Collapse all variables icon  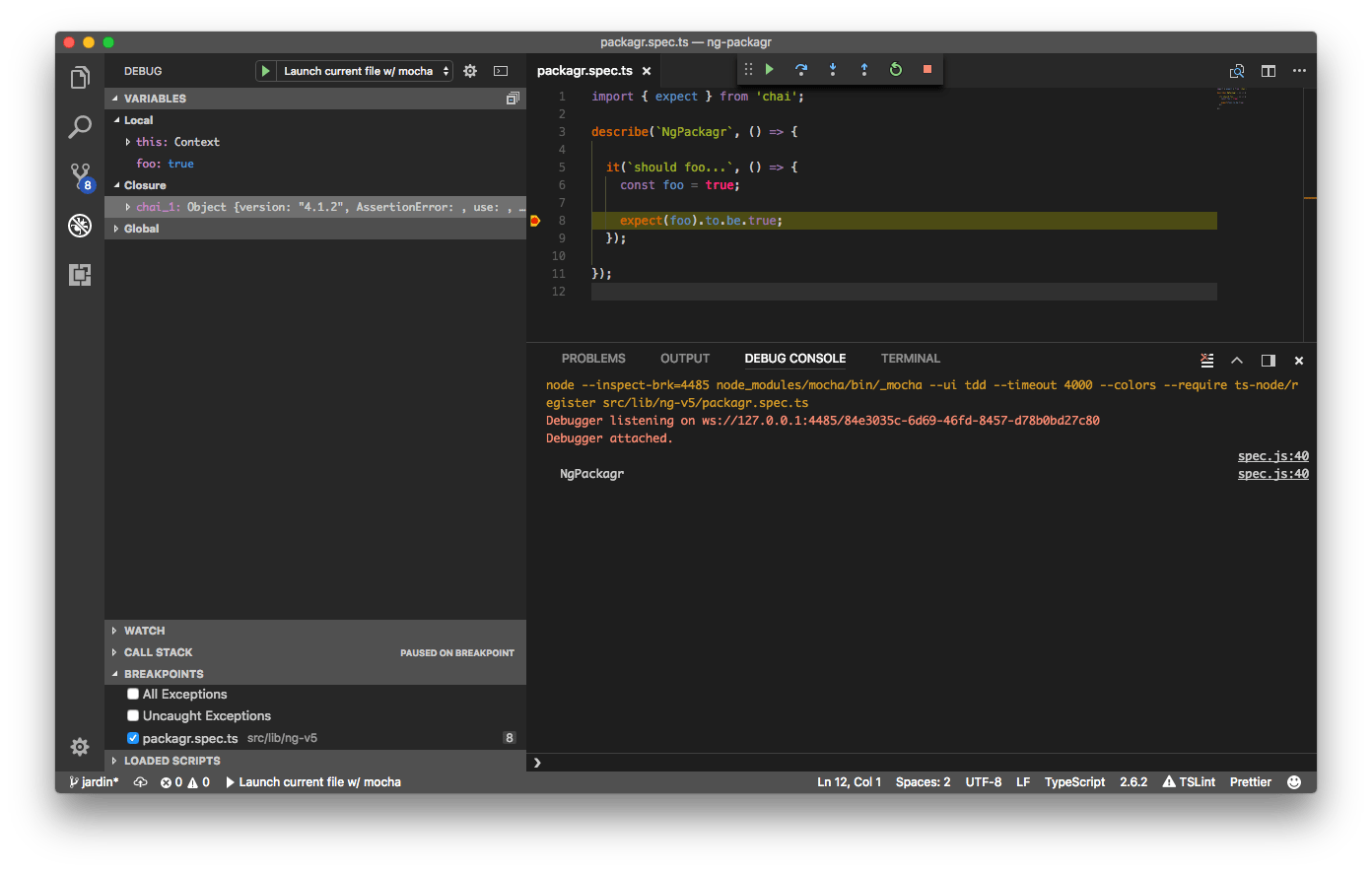click(x=513, y=99)
